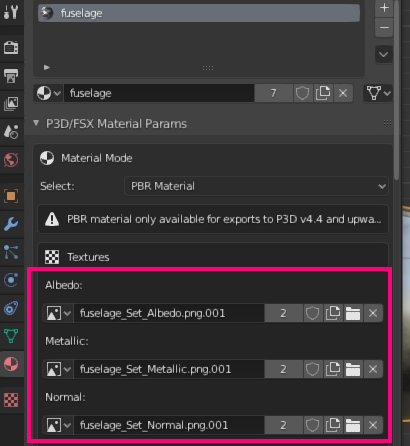Open the Particles properties tab
The image size is (410, 446).
[11, 252]
